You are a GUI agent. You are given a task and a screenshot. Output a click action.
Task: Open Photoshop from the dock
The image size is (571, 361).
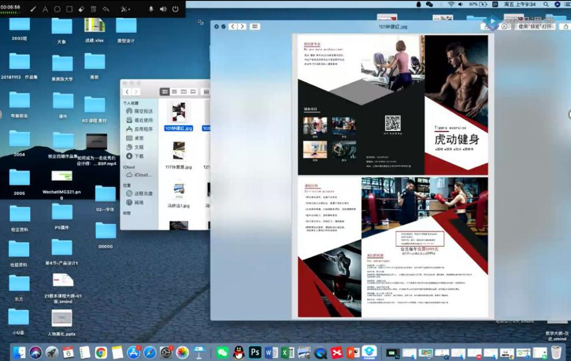pyautogui.click(x=255, y=352)
